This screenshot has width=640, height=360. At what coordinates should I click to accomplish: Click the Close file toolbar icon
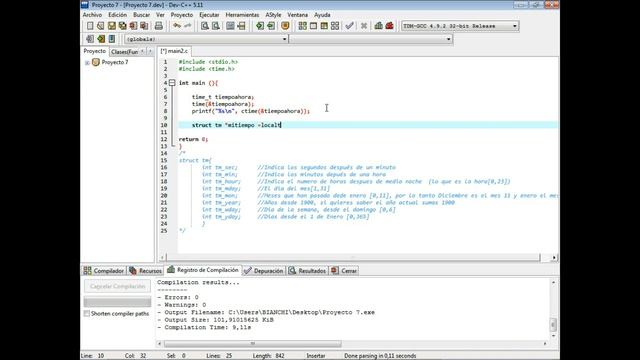click(x=133, y=26)
